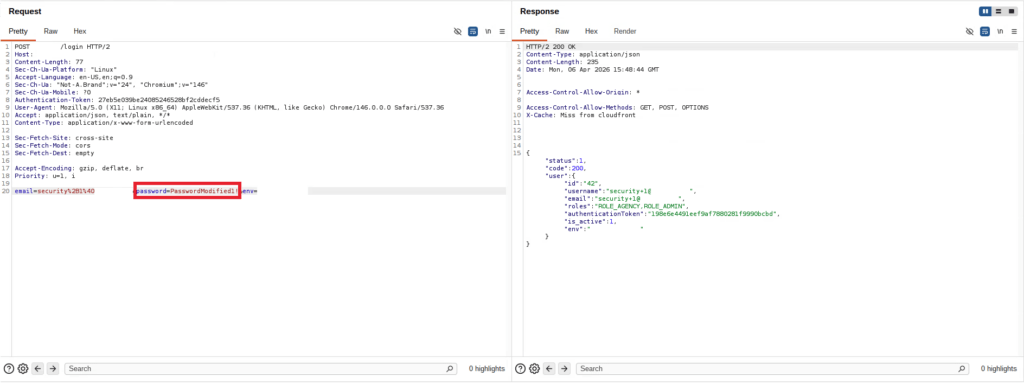Switch Response panel to Raw tab
Image resolution: width=1024 pixels, height=383 pixels.
562,31
